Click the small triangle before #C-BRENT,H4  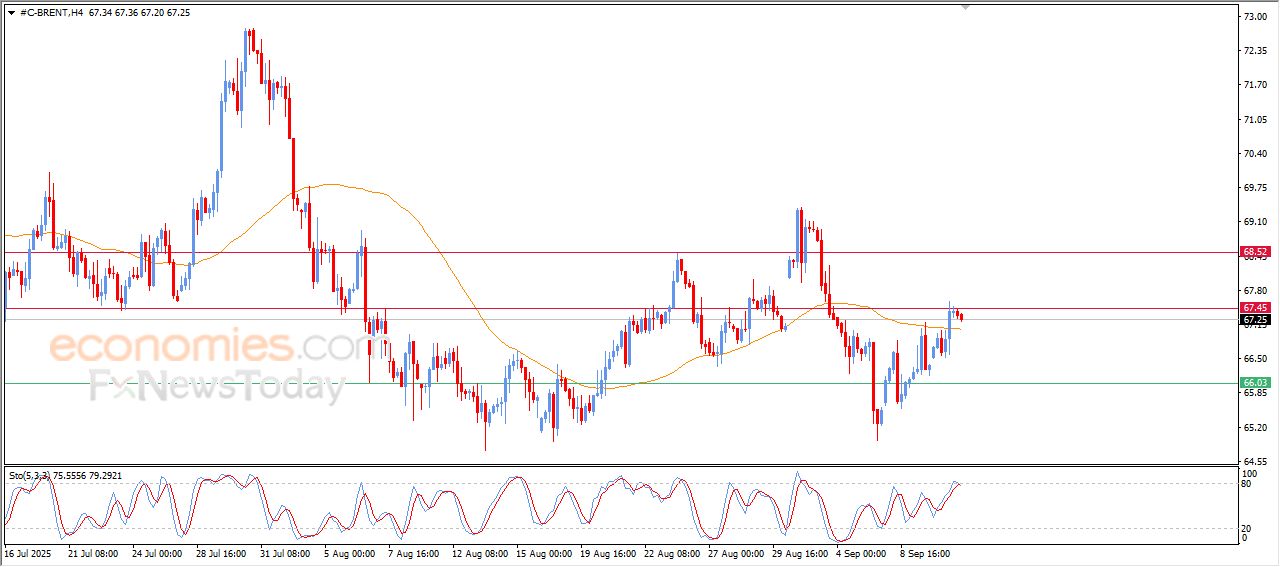point(11,13)
